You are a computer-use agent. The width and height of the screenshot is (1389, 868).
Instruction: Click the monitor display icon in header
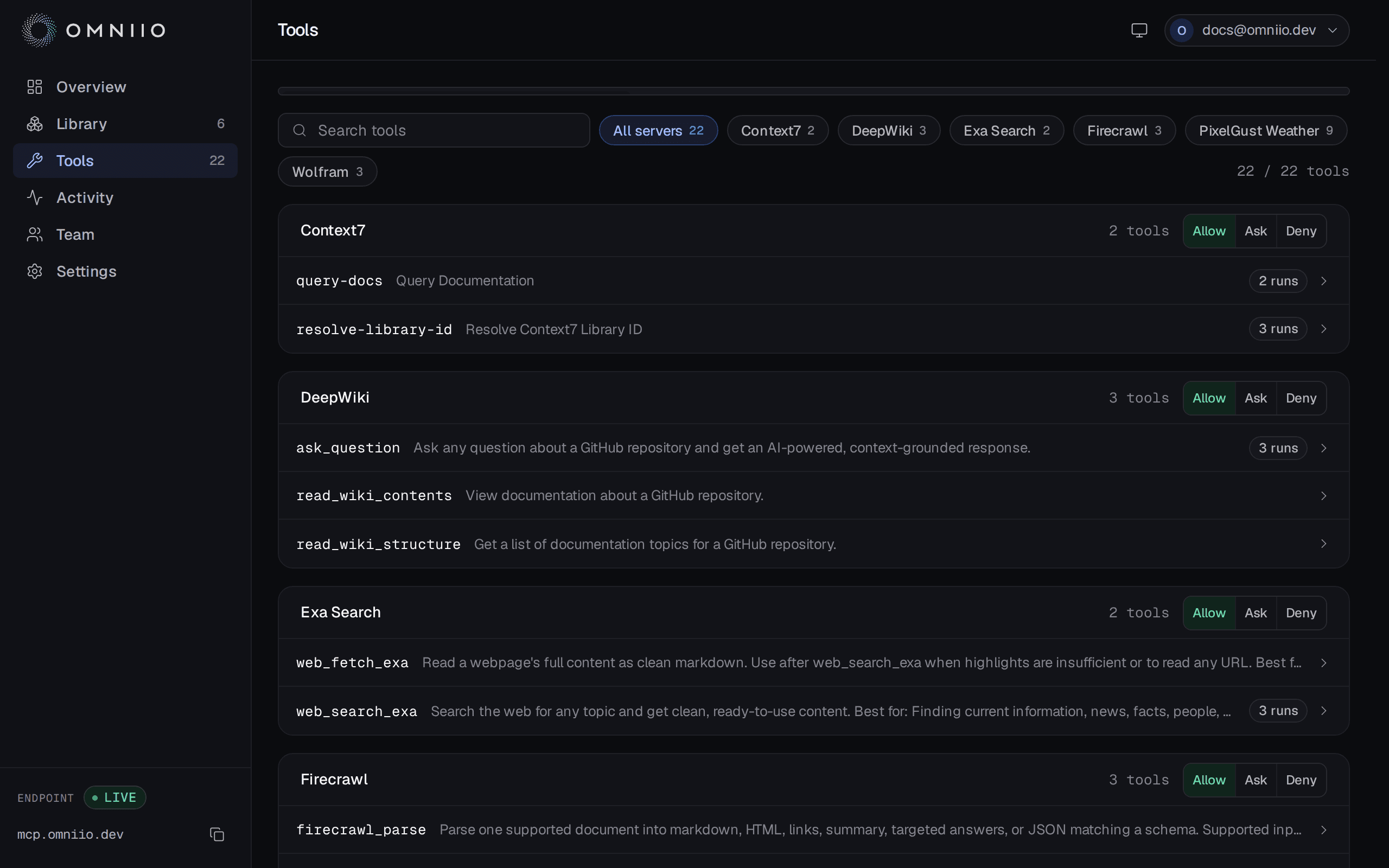[x=1139, y=30]
